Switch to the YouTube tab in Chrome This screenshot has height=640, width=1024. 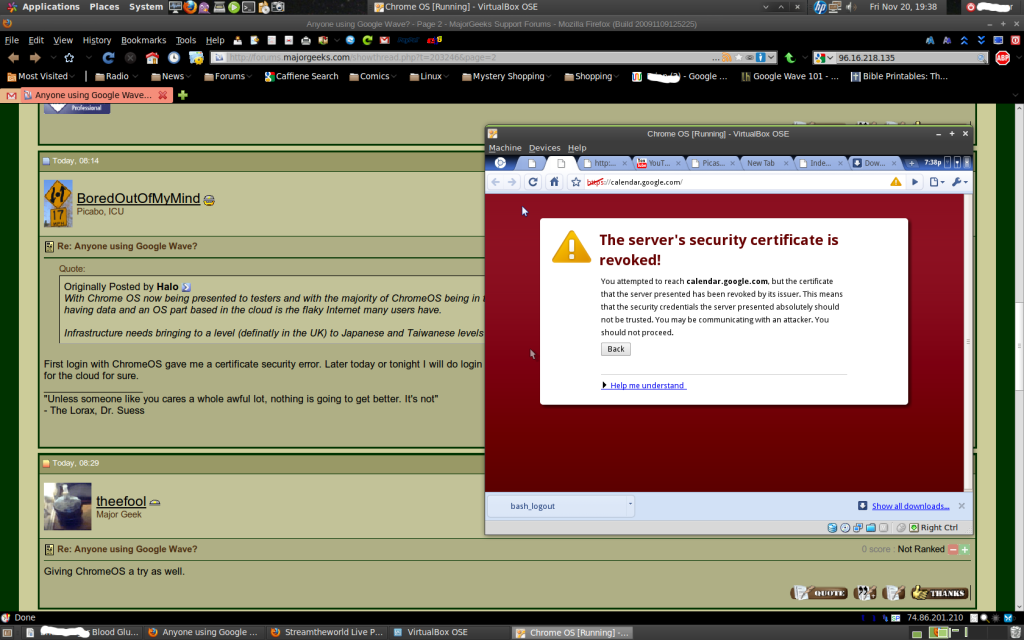(657, 162)
